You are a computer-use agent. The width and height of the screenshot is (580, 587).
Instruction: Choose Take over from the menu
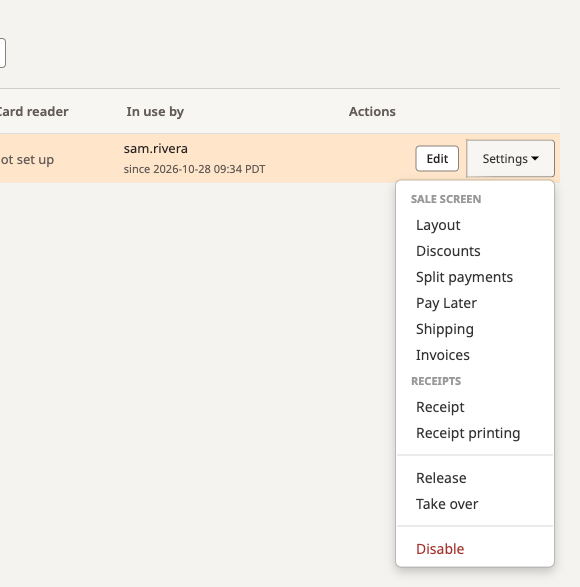coord(475,504)
